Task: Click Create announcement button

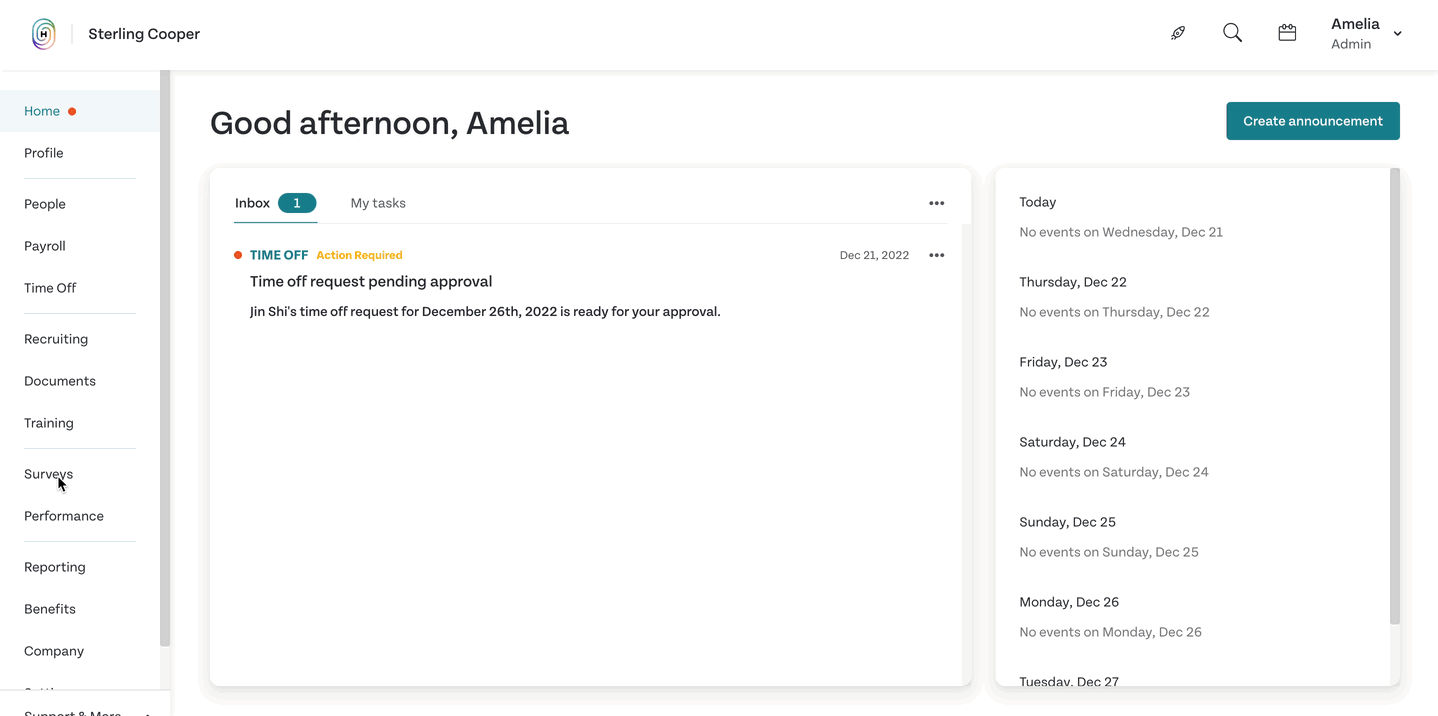Action: (1312, 121)
